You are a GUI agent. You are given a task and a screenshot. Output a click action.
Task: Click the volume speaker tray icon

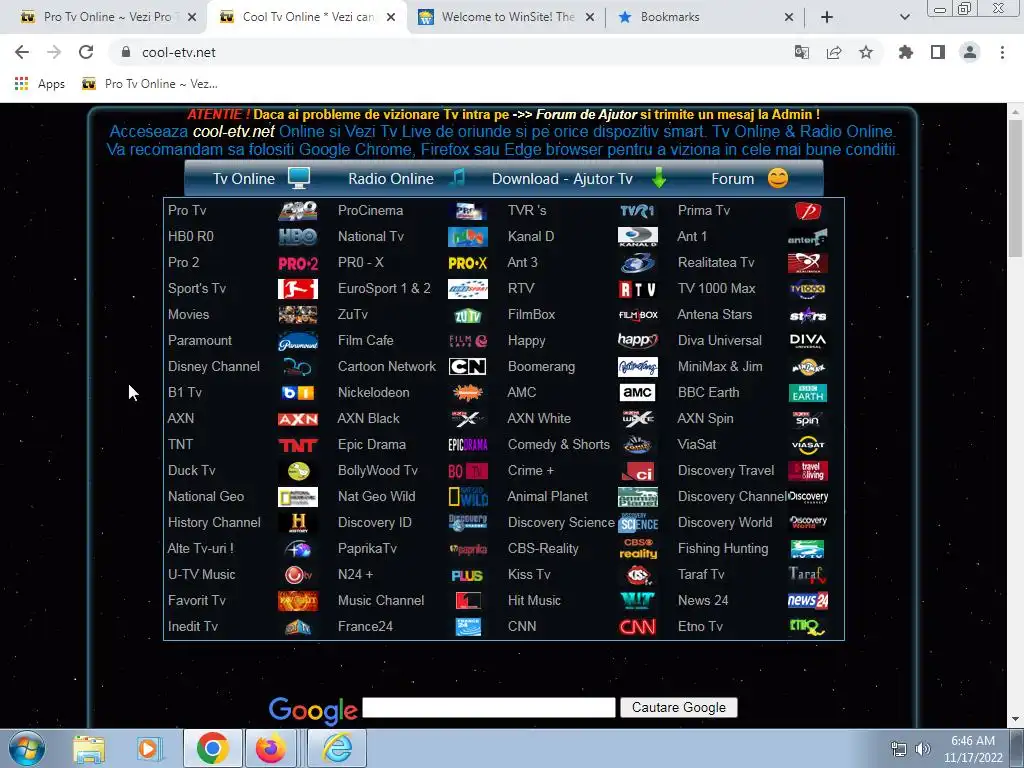point(923,748)
